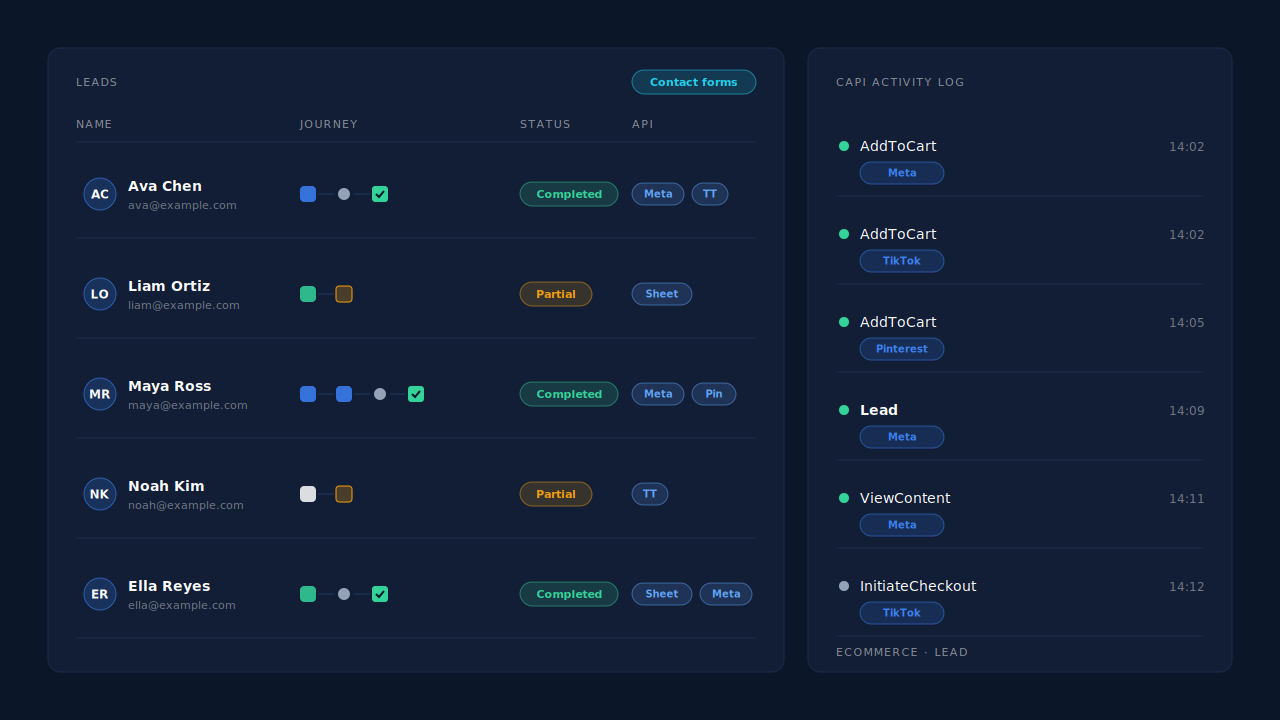
Task: Click the gray dot step in Ava Chen's journey
Action: tap(344, 194)
